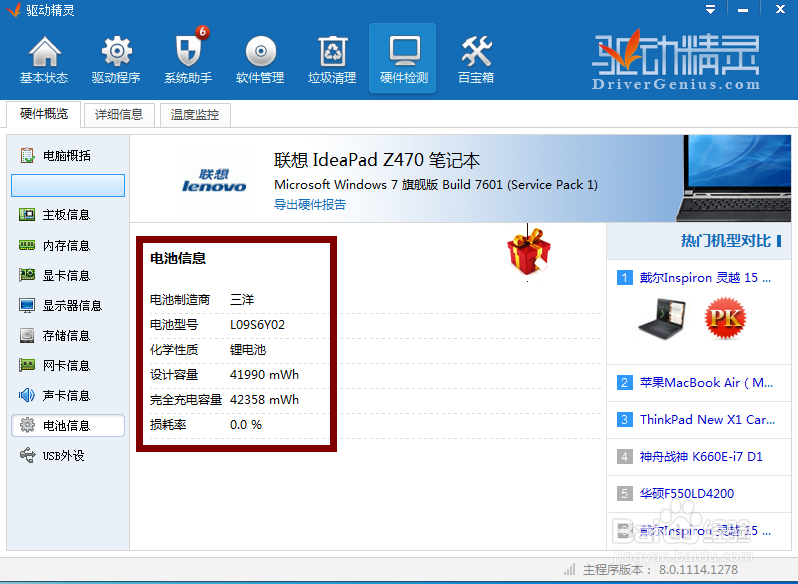Select USB外设 in sidebar
Image resolution: width=798 pixels, height=584 pixels.
point(67,455)
